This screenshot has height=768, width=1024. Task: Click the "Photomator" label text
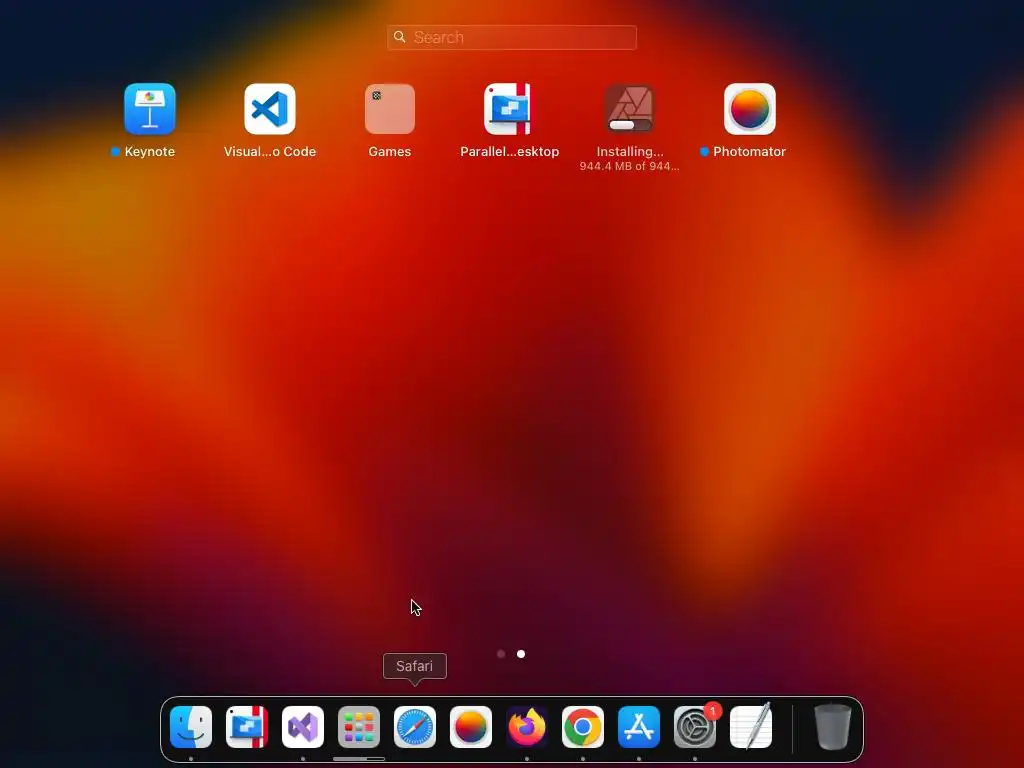[749, 152]
